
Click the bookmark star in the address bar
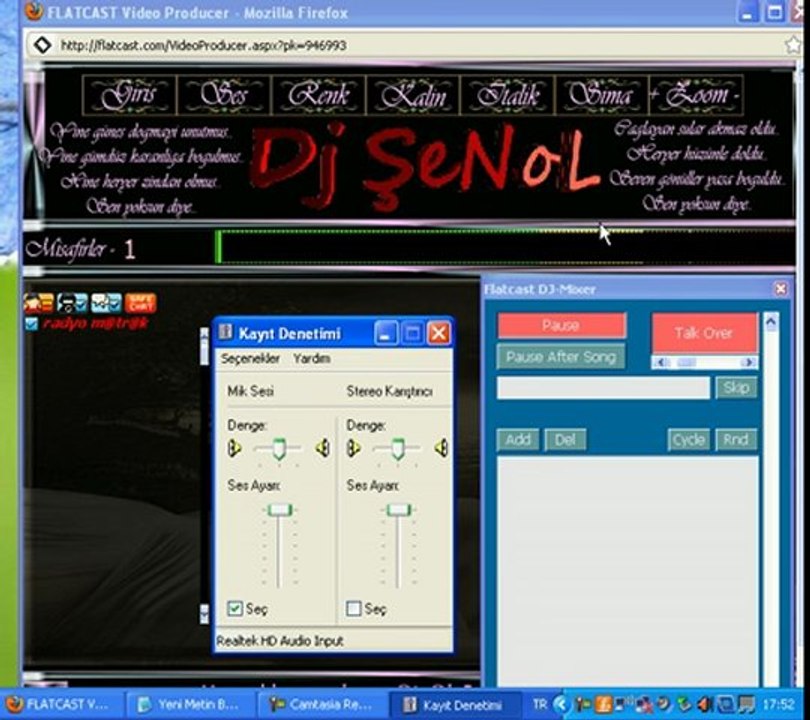[x=793, y=45]
